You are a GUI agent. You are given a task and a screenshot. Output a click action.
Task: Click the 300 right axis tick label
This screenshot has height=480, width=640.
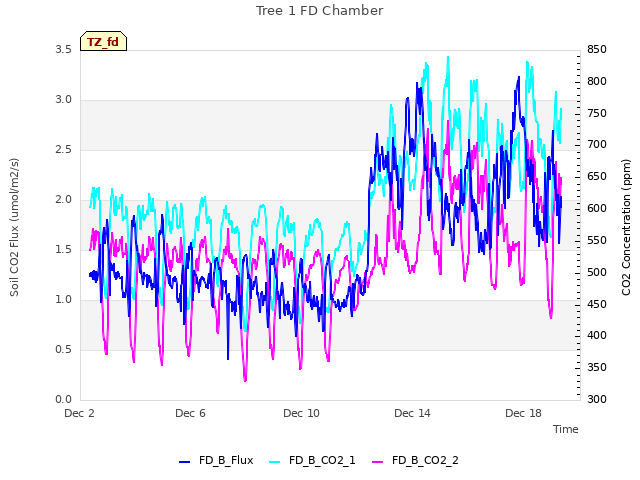pyautogui.click(x=597, y=399)
